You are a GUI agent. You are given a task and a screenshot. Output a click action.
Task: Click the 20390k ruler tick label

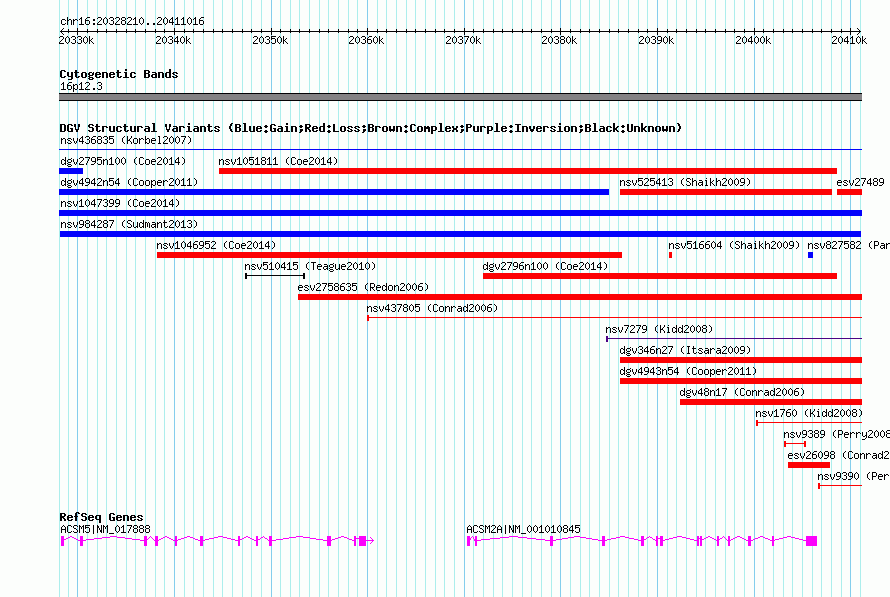click(x=656, y=40)
